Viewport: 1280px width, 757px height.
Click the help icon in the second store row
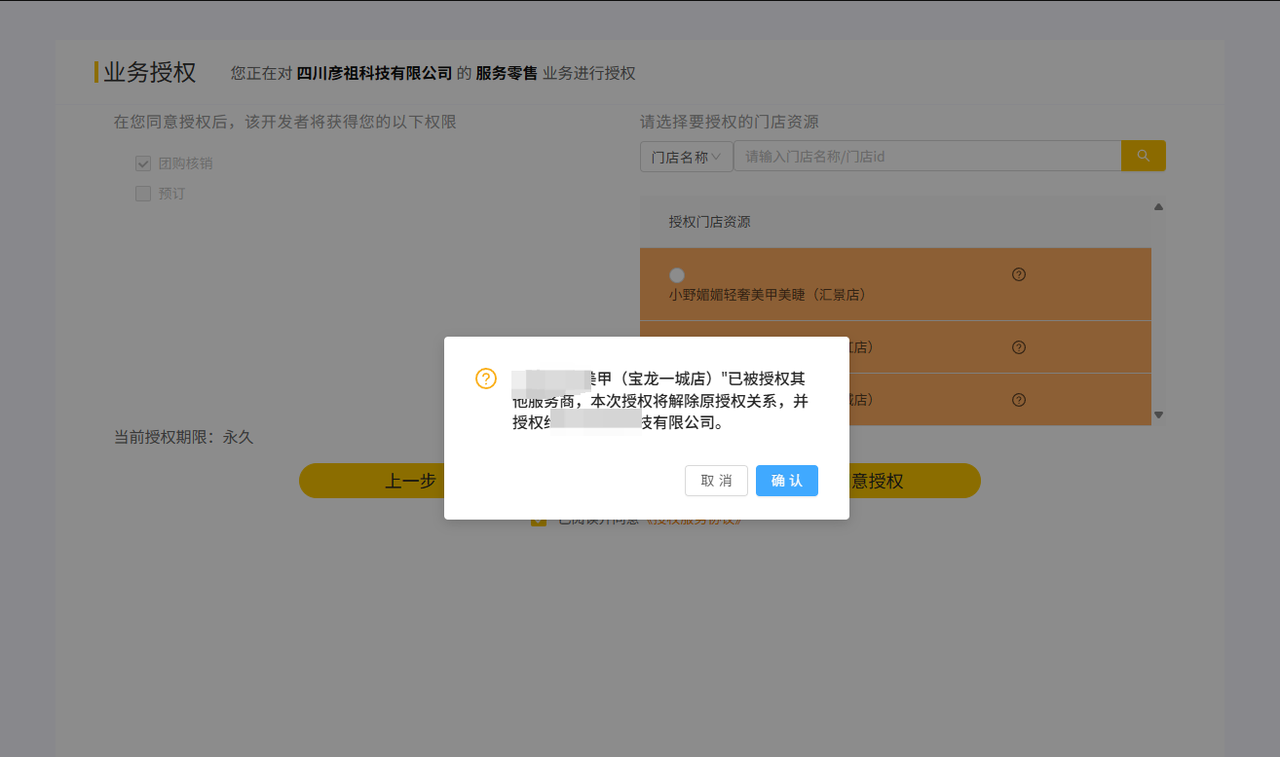tap(1019, 347)
